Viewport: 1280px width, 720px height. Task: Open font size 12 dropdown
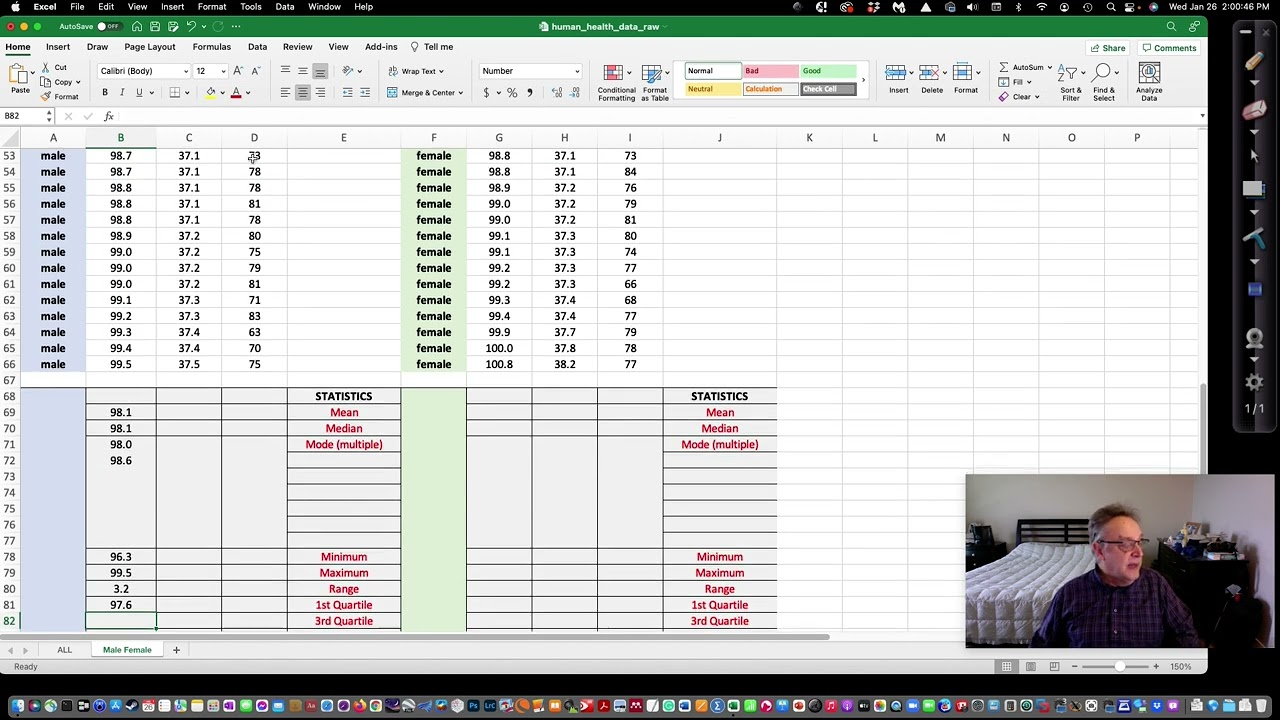coord(223,71)
